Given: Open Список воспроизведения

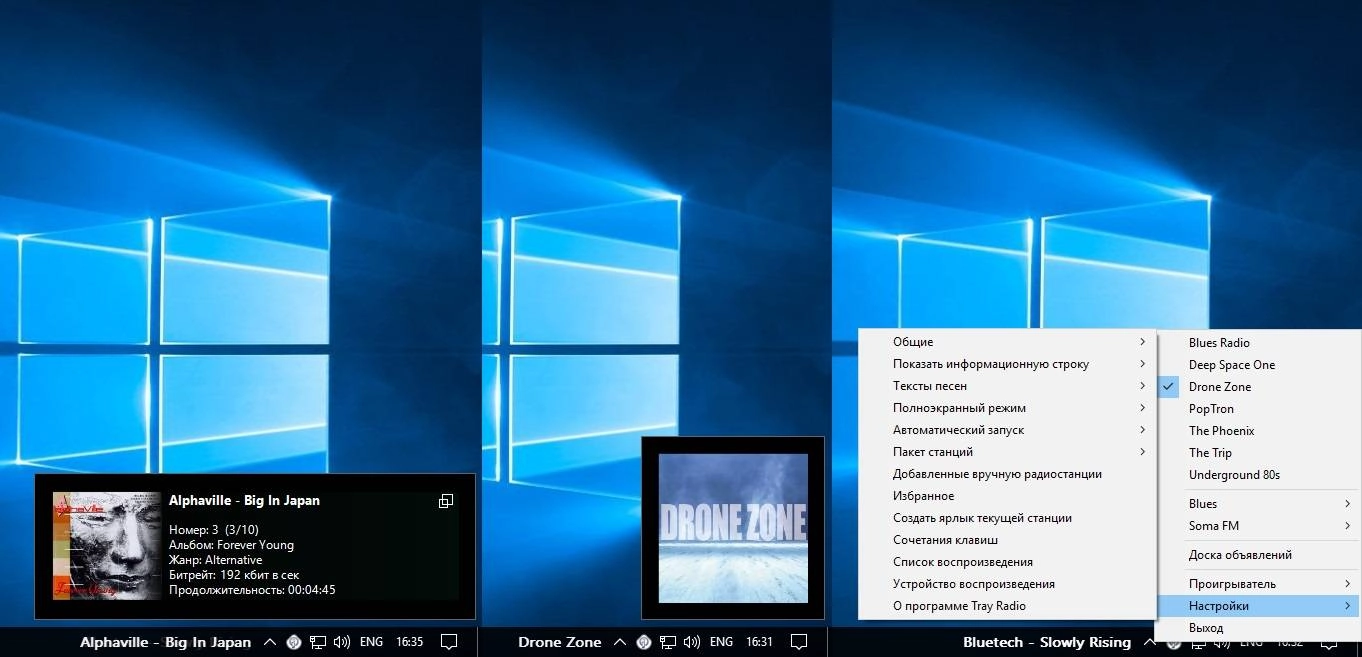Looking at the screenshot, I should click(x=1007, y=562).
